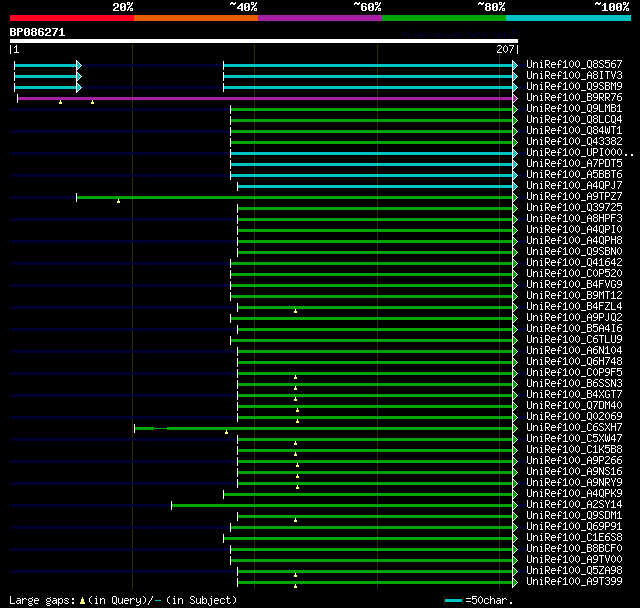Click UniRef100_B9MT12 text
This screenshot has width=640, height=608.
[x=574, y=296]
